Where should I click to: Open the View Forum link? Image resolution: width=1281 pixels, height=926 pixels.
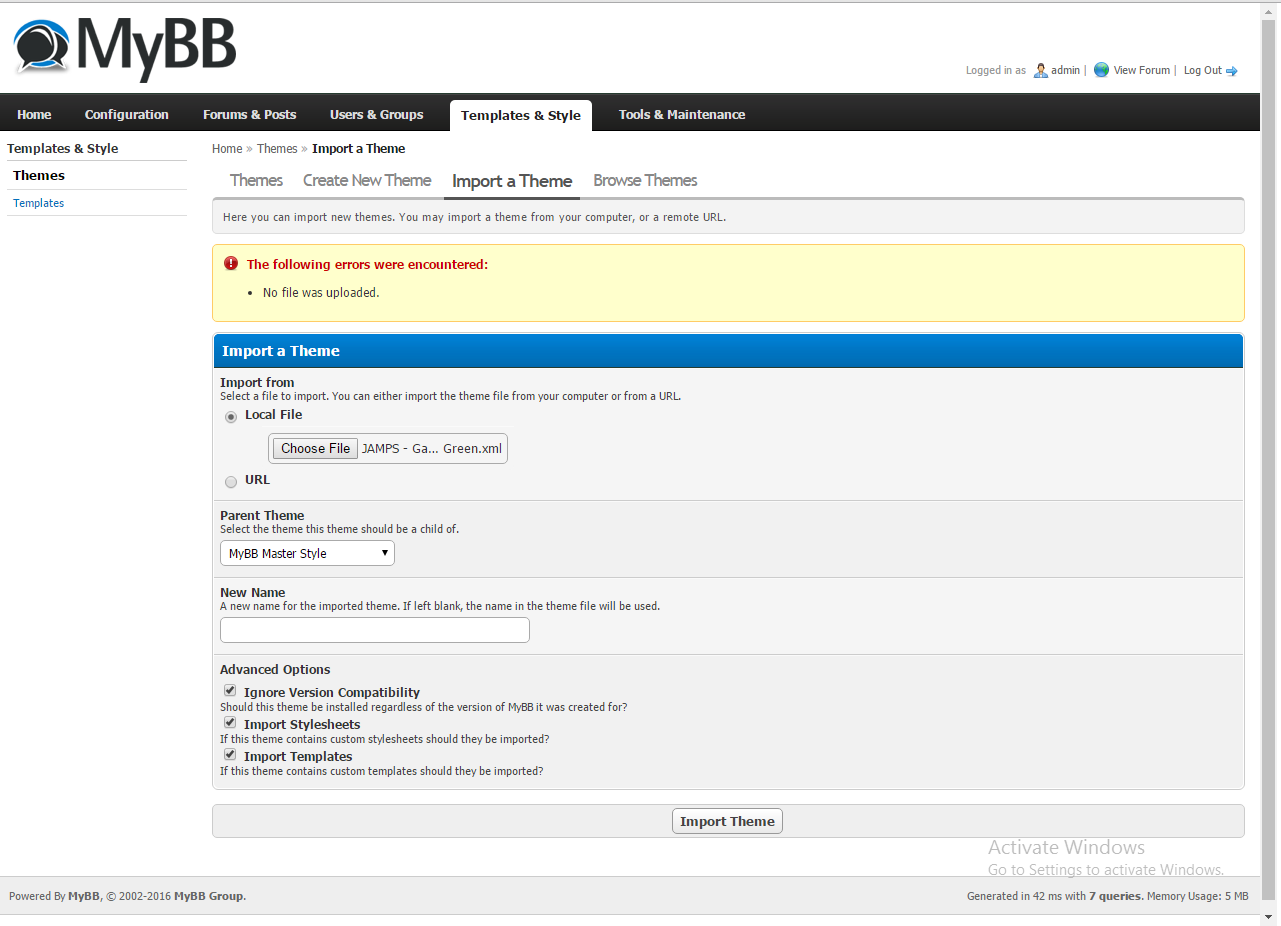pos(1141,71)
